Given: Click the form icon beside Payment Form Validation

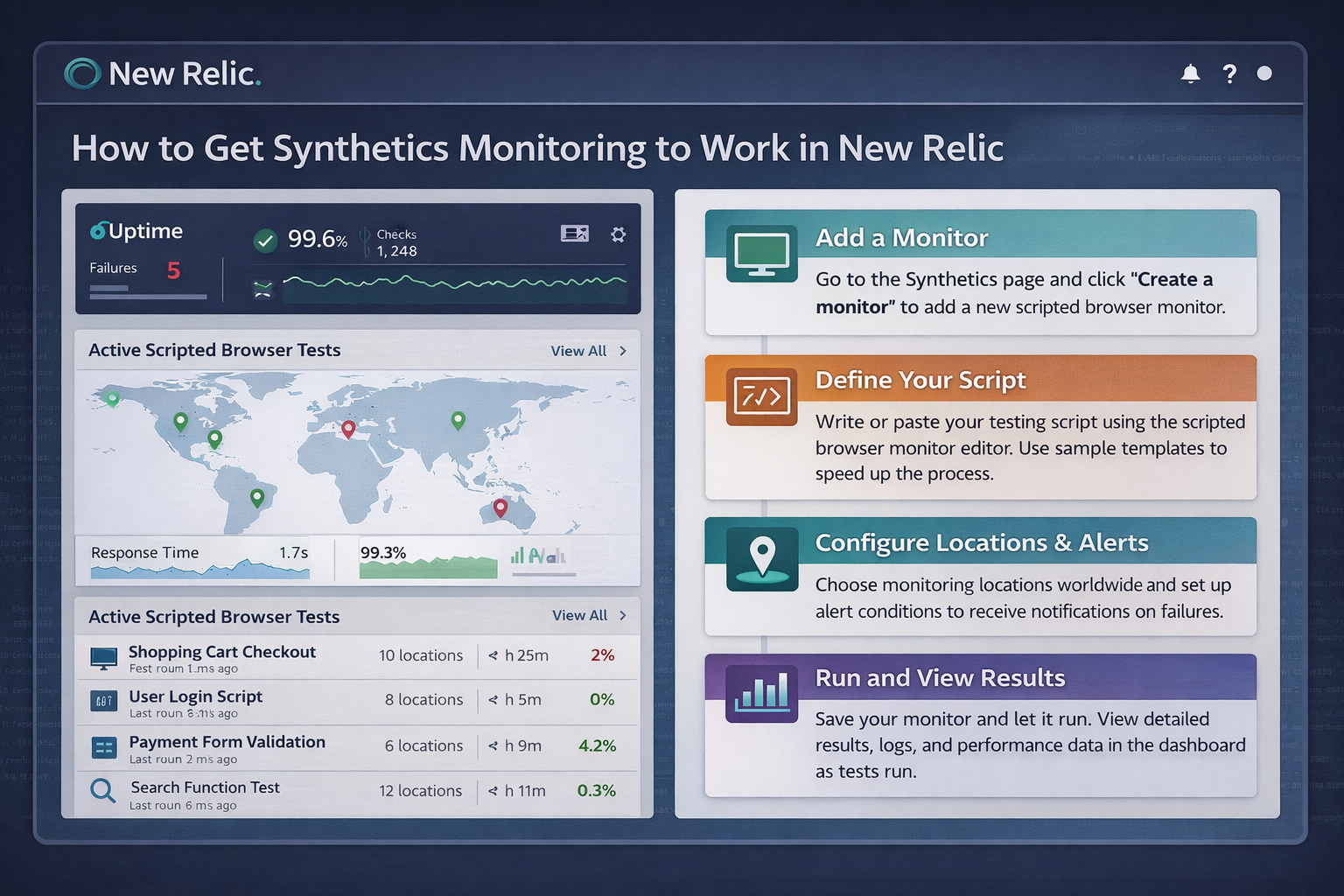Looking at the screenshot, I should pyautogui.click(x=102, y=745).
